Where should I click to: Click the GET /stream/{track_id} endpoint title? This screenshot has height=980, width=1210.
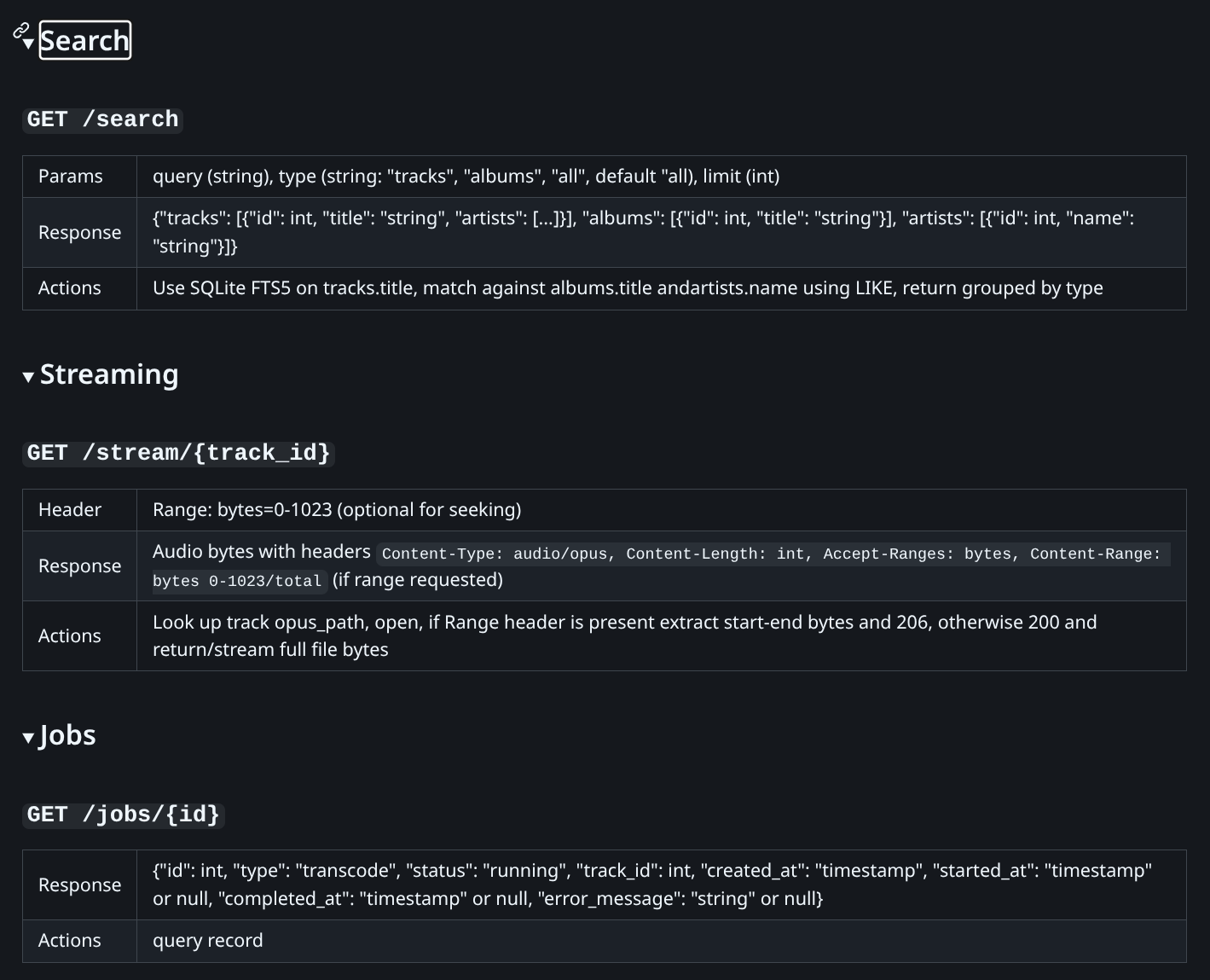point(178,453)
